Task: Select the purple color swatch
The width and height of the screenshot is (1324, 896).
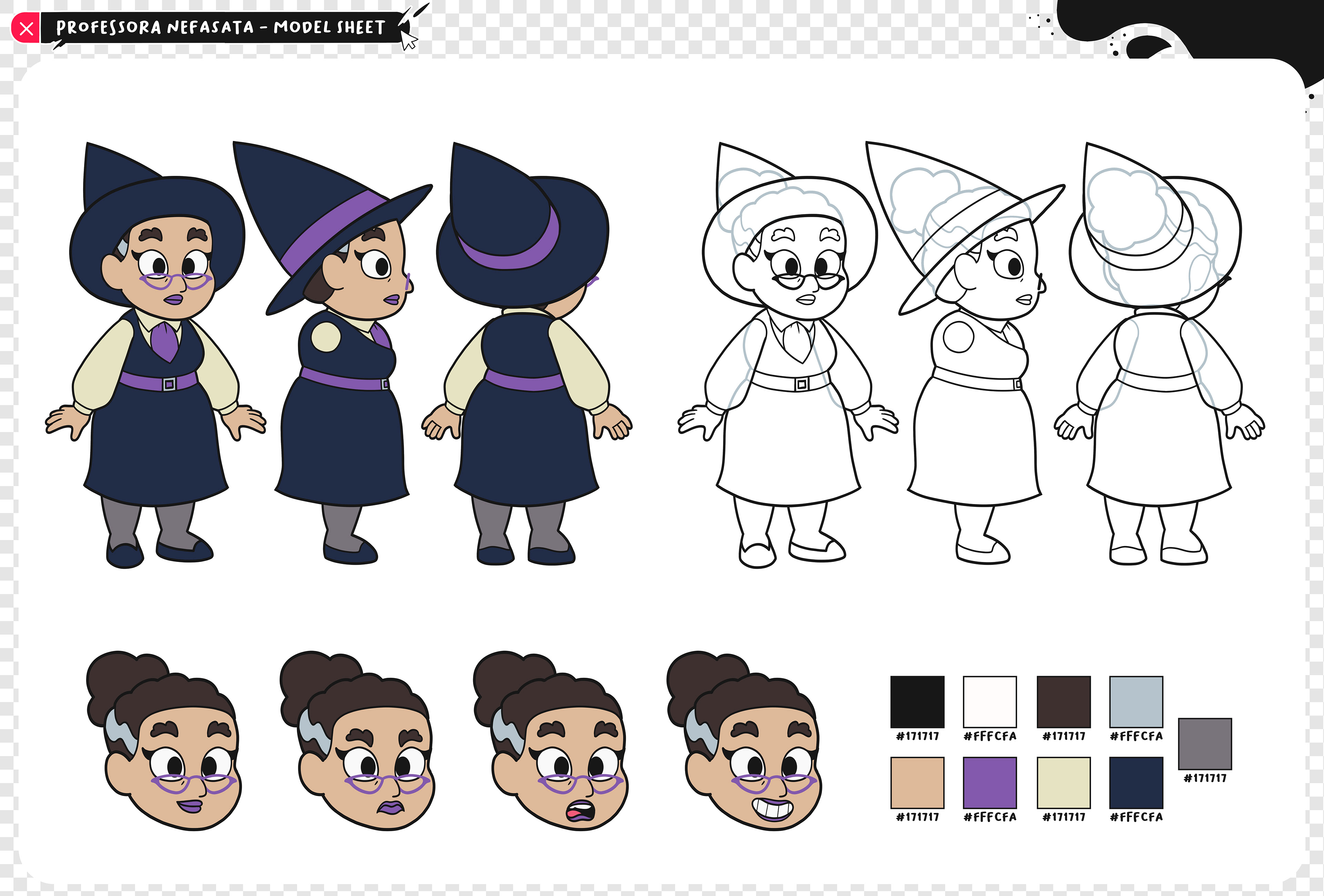Action: coord(990,783)
